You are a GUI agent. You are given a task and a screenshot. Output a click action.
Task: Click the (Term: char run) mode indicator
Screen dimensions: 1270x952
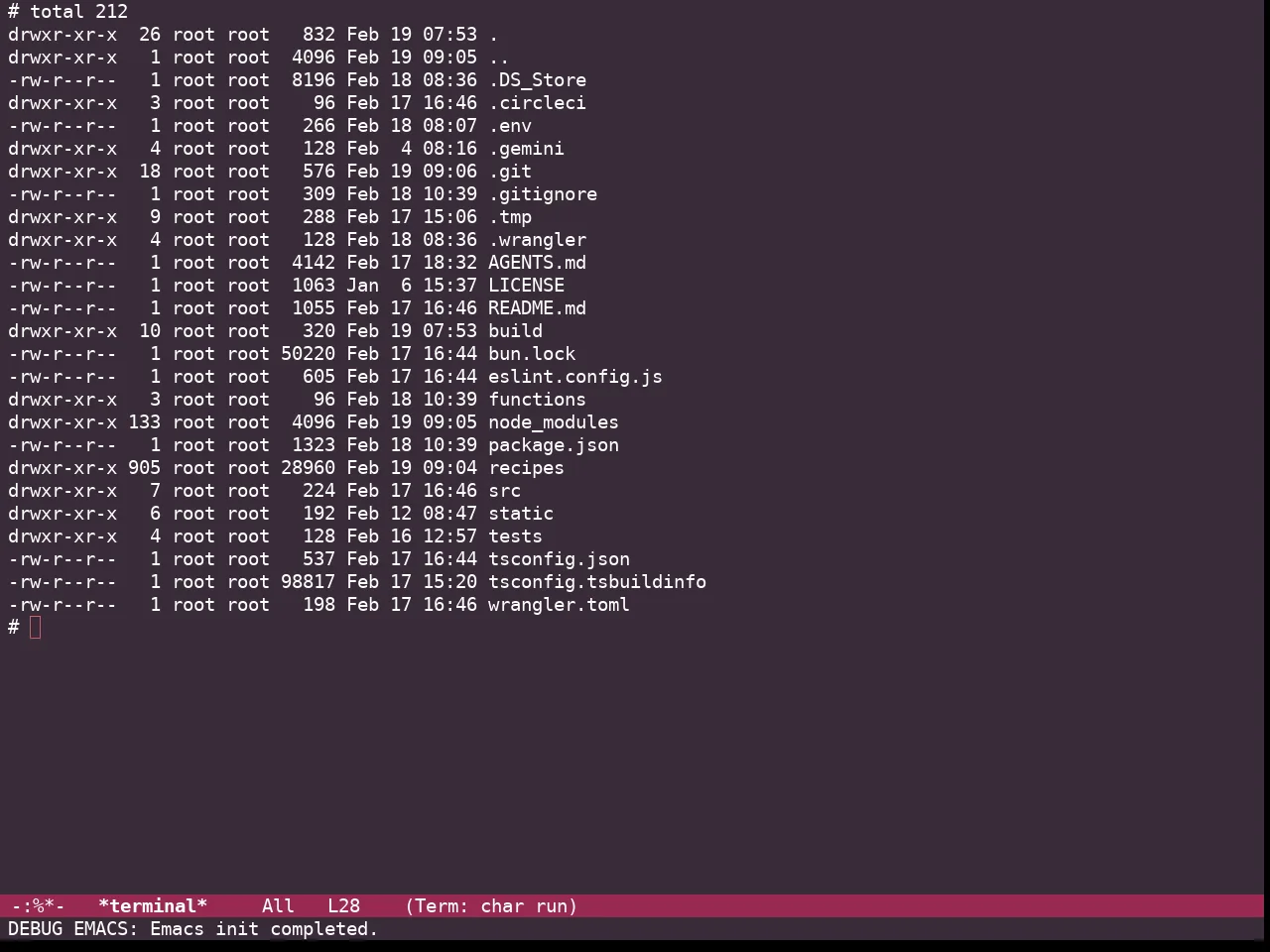pyautogui.click(x=491, y=906)
